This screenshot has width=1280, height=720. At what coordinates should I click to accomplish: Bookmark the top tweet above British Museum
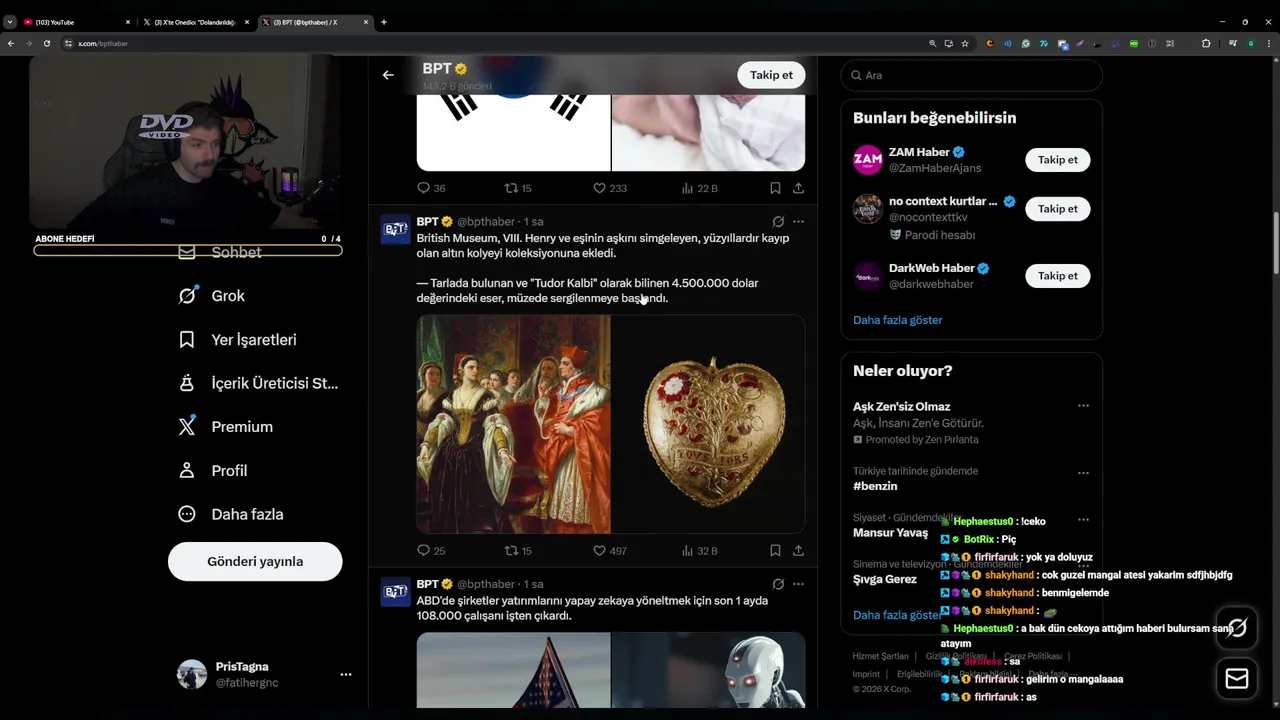775,188
